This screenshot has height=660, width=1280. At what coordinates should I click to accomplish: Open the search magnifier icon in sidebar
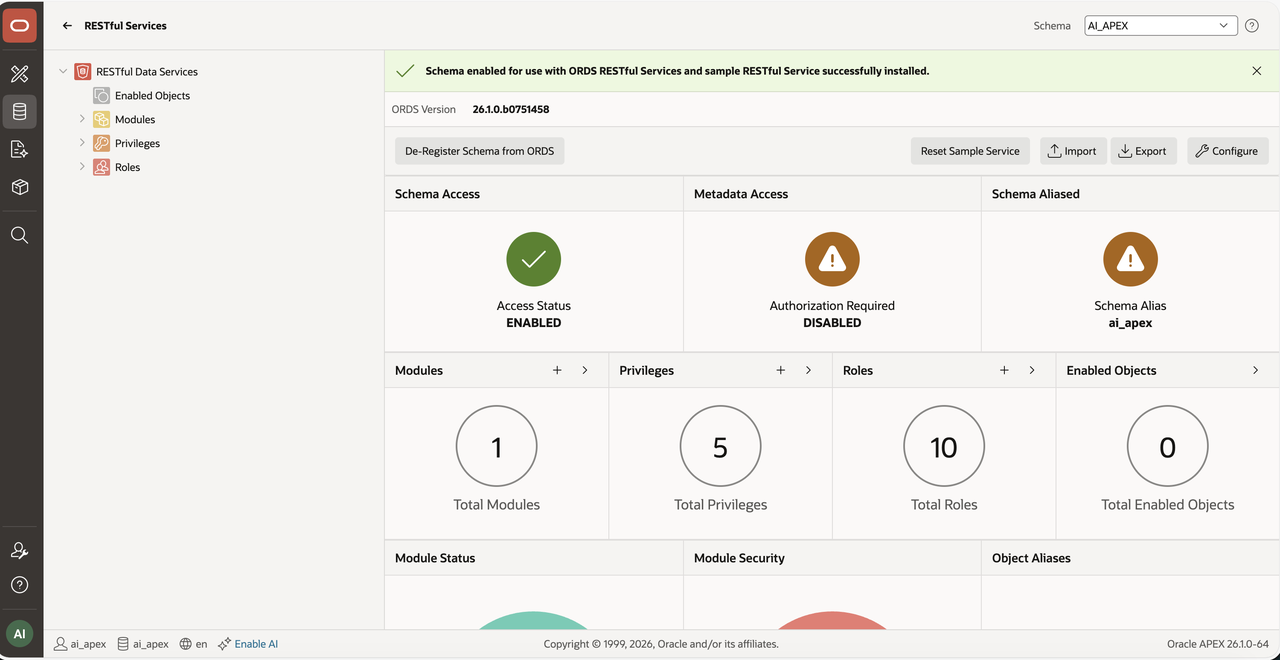point(20,235)
